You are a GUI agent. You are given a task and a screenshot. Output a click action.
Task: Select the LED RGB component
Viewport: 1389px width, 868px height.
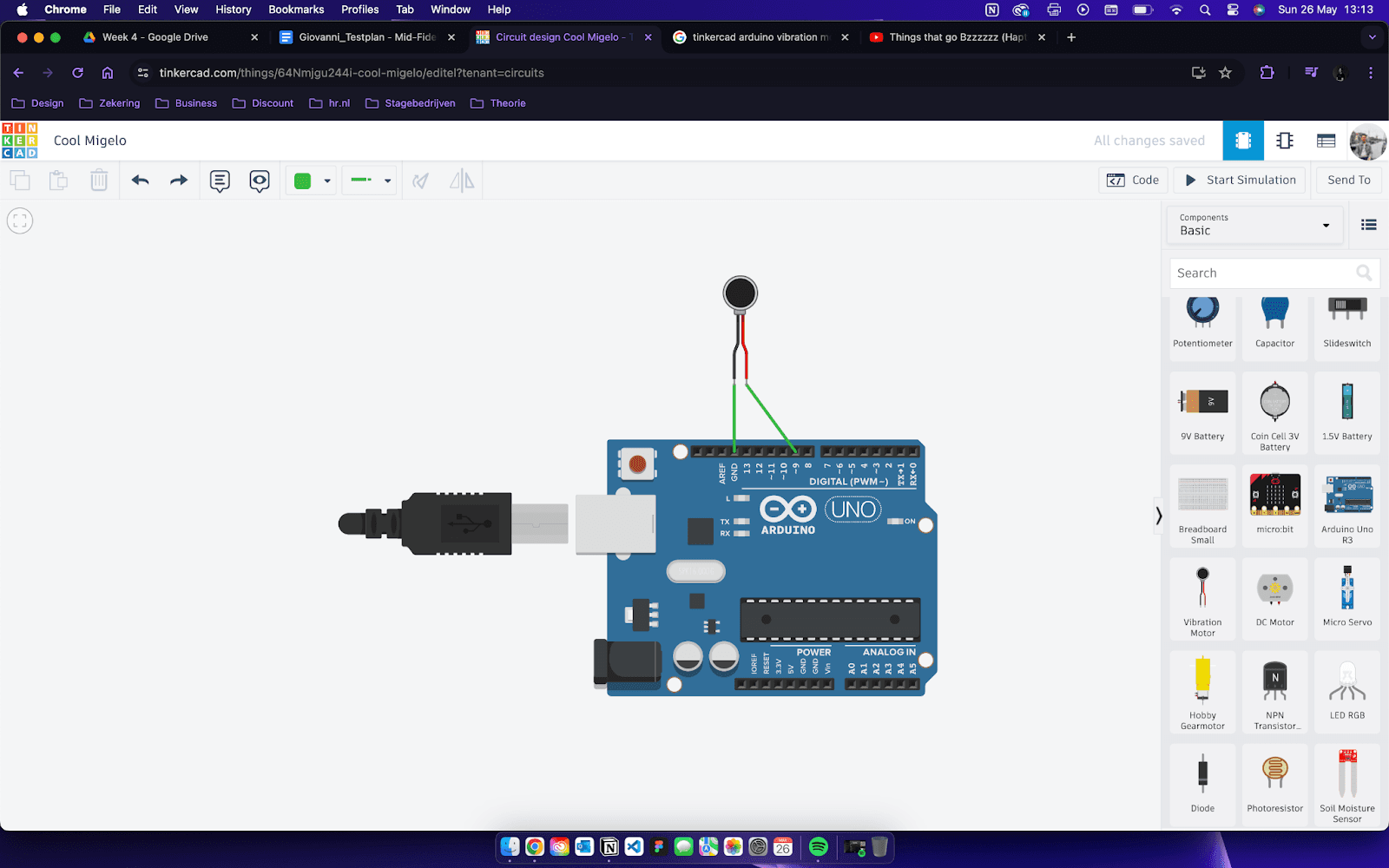coord(1347,692)
